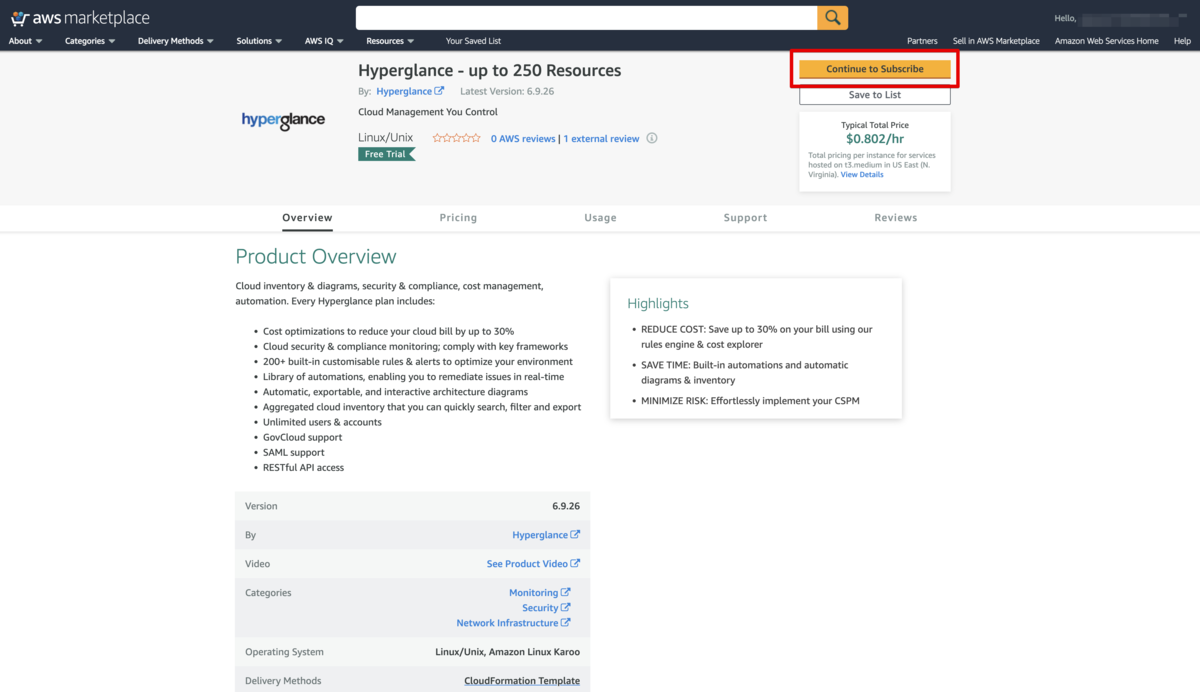Image resolution: width=1200 pixels, height=692 pixels.
Task: Click the Product Overview heading
Action: tap(316, 257)
